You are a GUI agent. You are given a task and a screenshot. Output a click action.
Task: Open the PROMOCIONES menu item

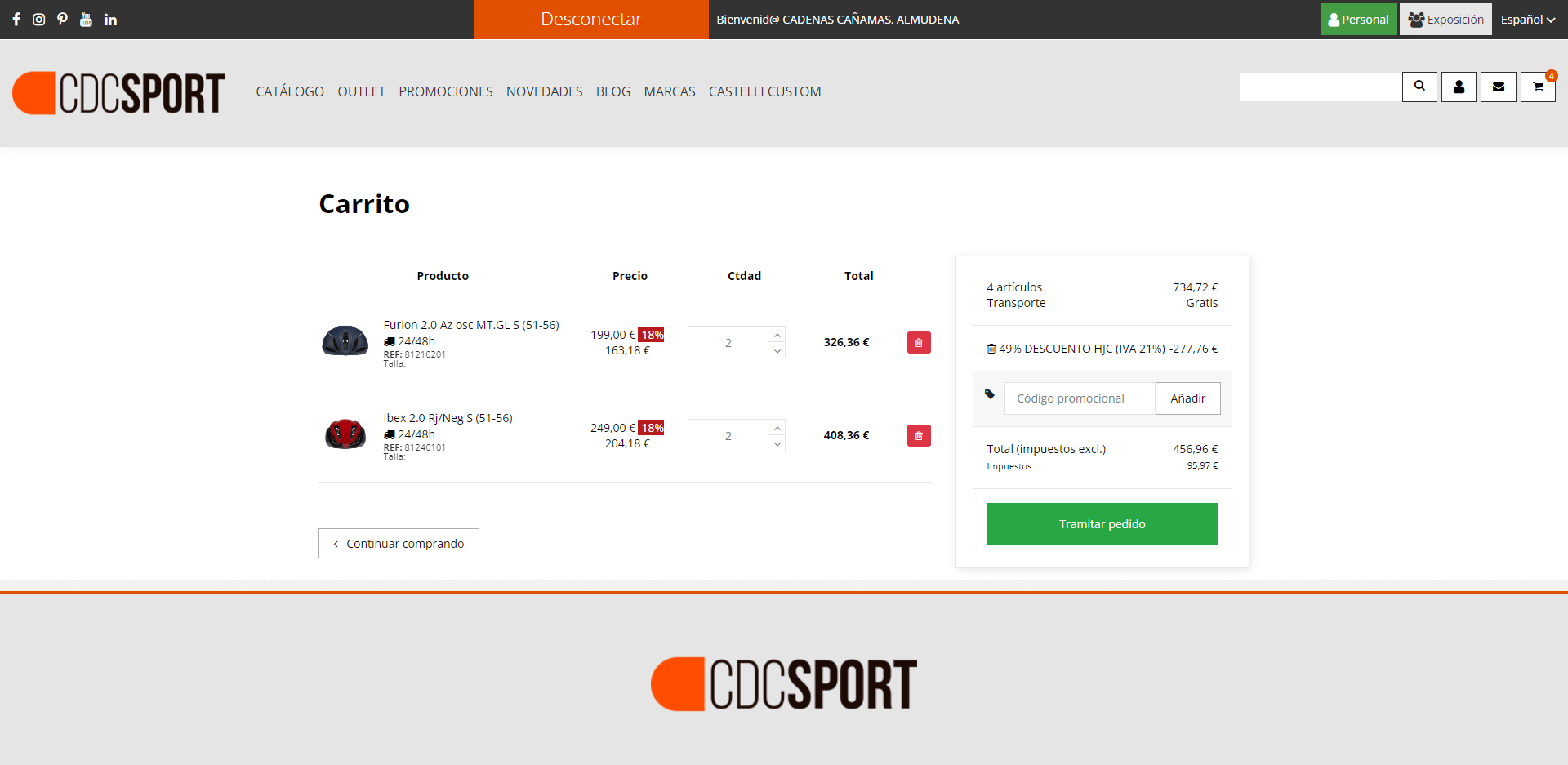pyautogui.click(x=446, y=91)
